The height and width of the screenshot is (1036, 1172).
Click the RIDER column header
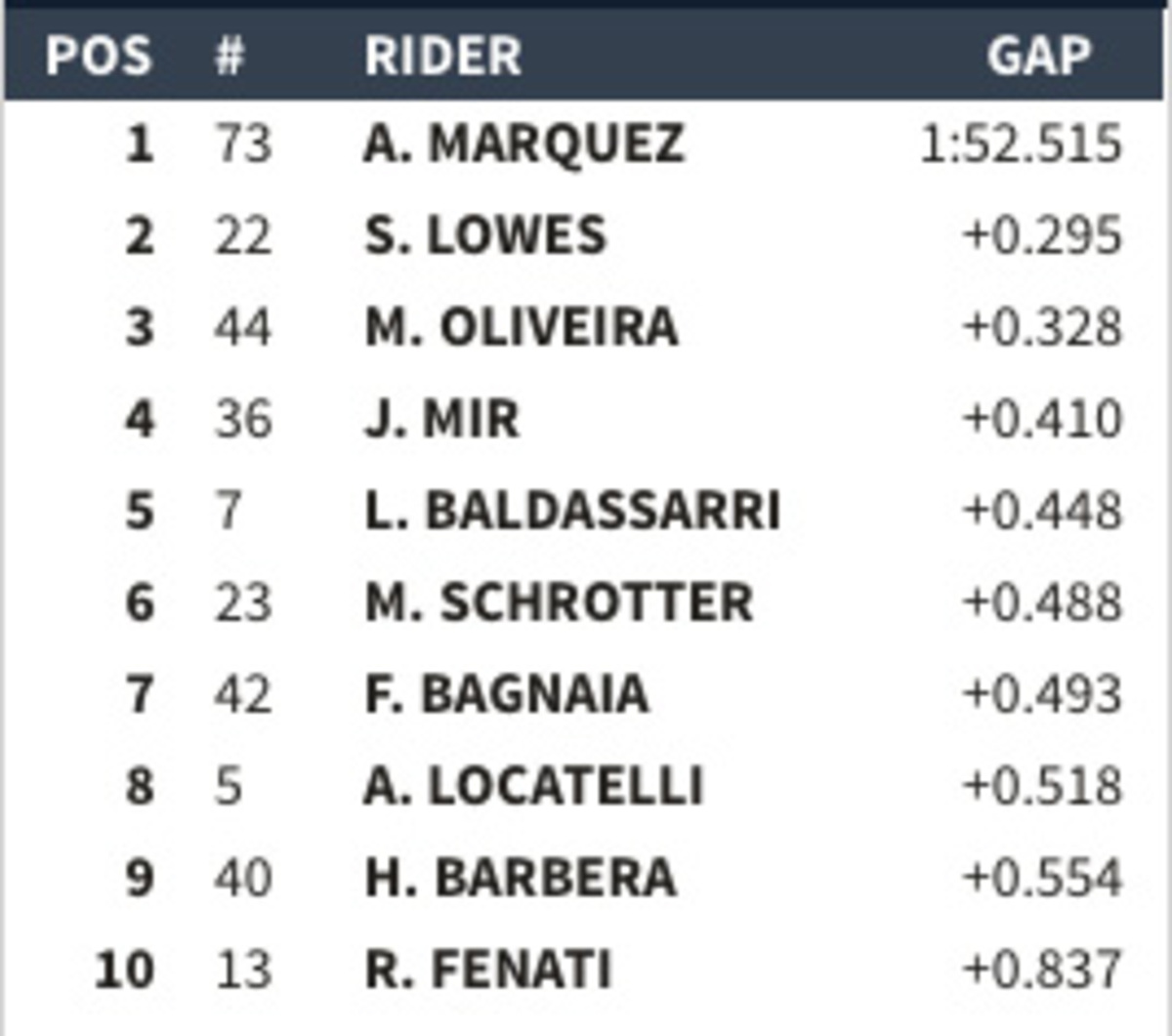[x=442, y=56]
